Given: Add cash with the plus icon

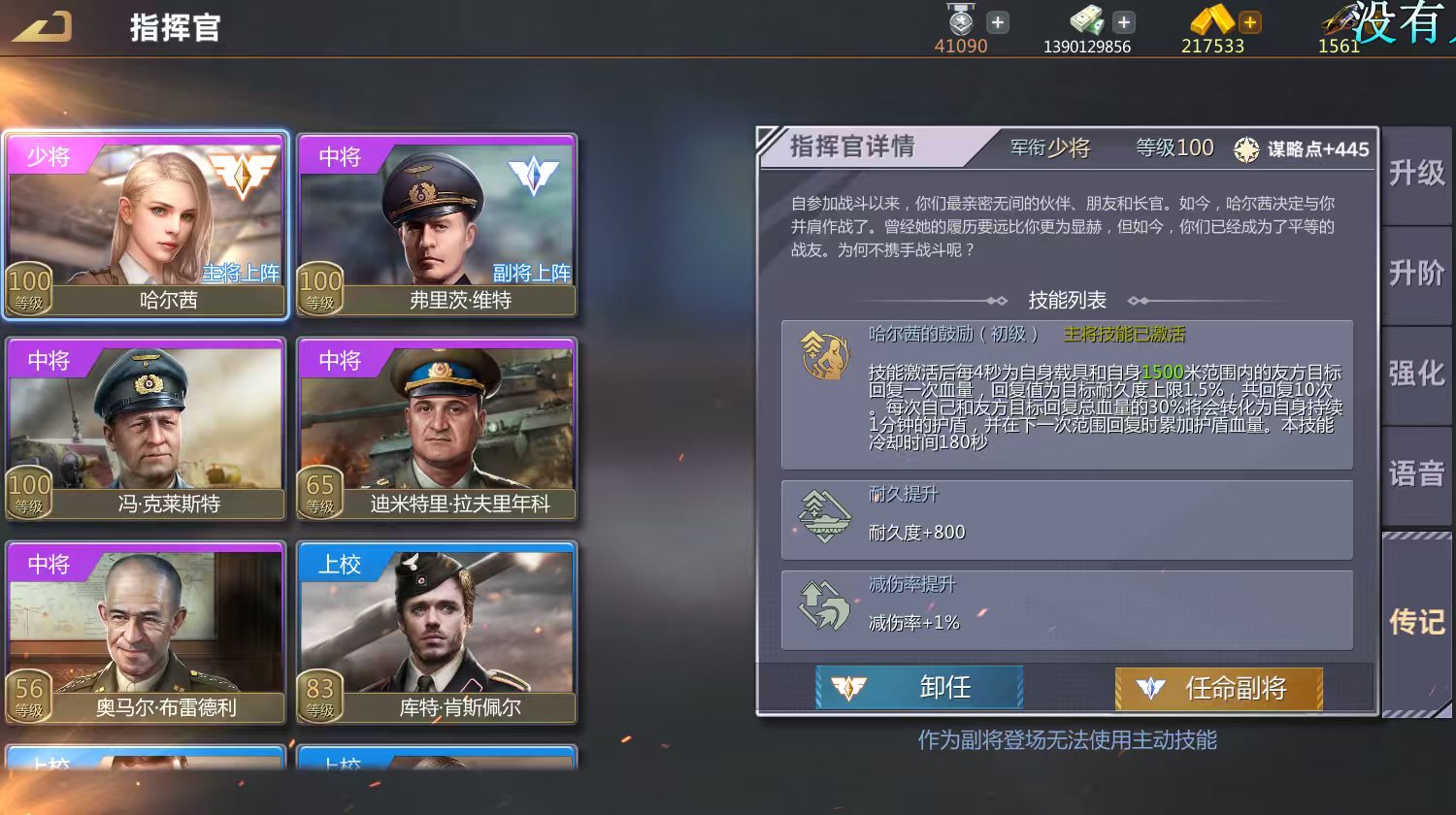Looking at the screenshot, I should (1123, 21).
